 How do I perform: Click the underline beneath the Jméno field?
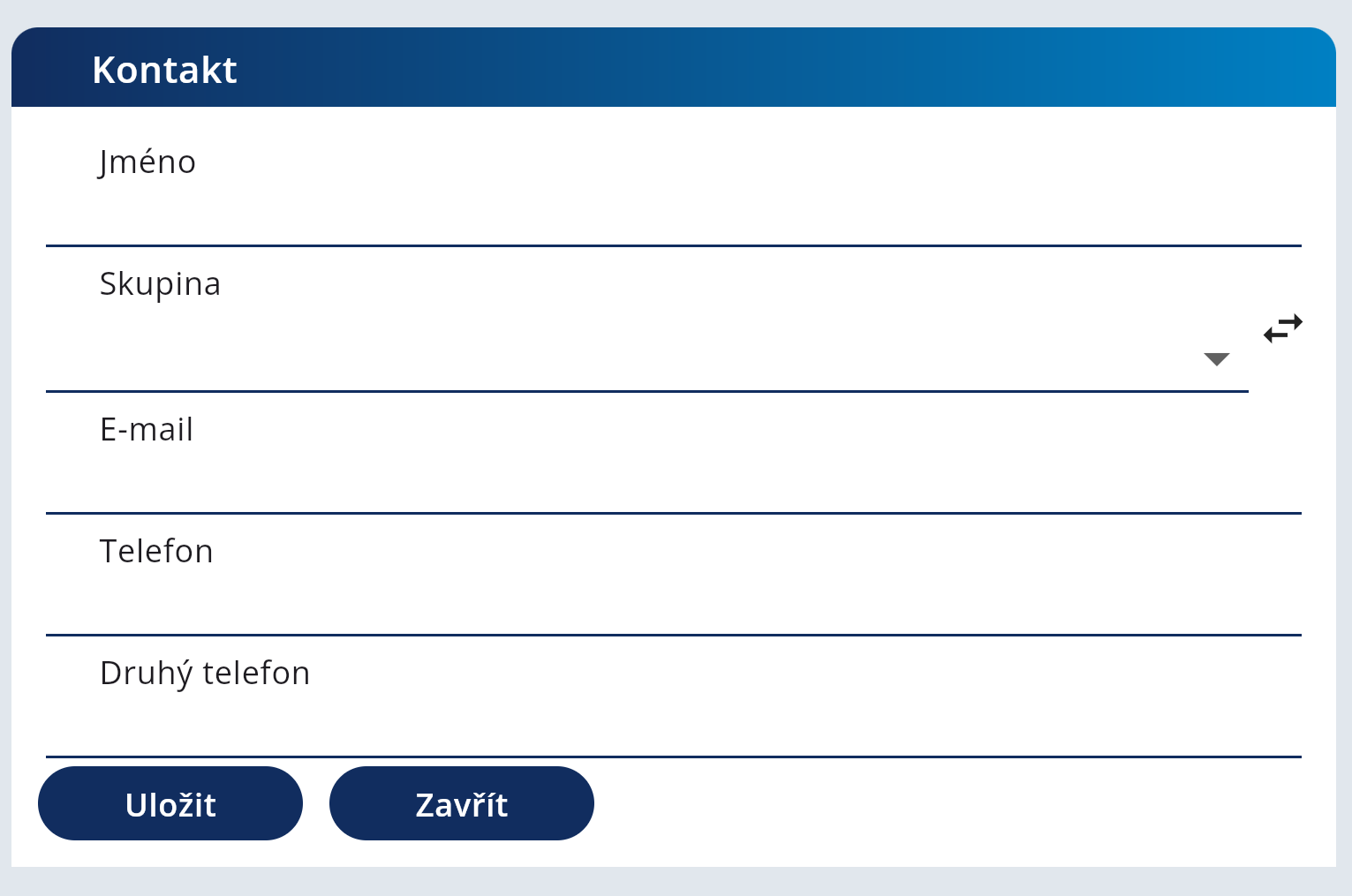[673, 245]
